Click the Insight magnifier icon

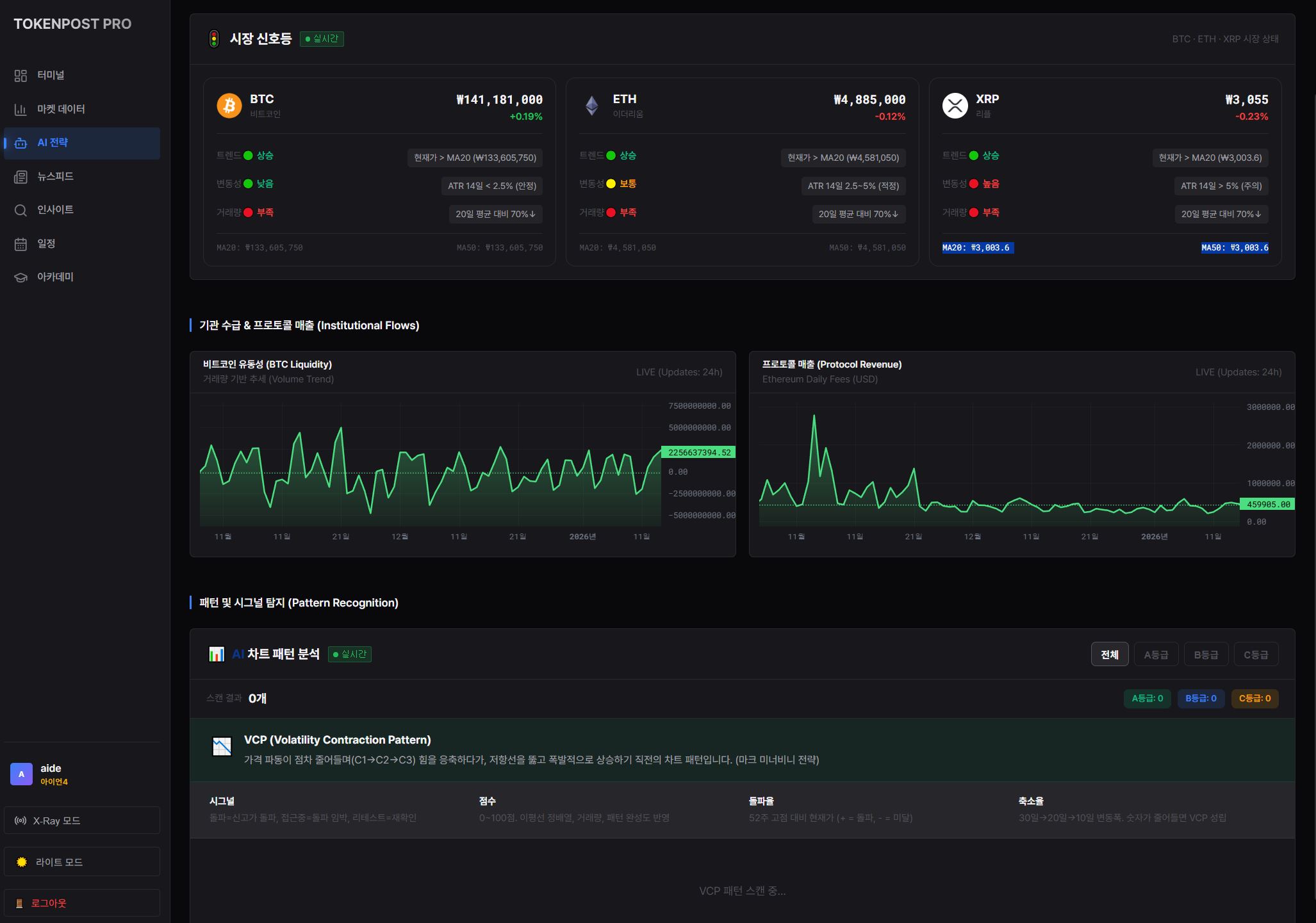tap(21, 210)
